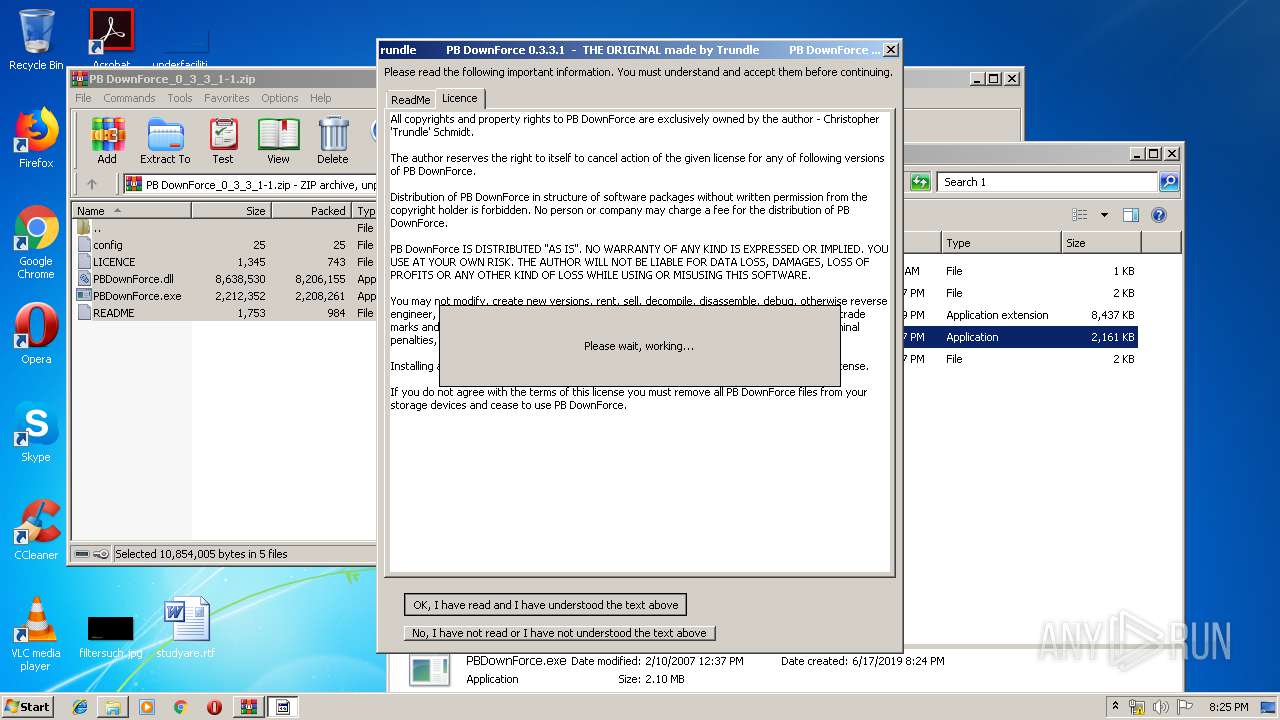Click No, I have not read button

tap(559, 633)
